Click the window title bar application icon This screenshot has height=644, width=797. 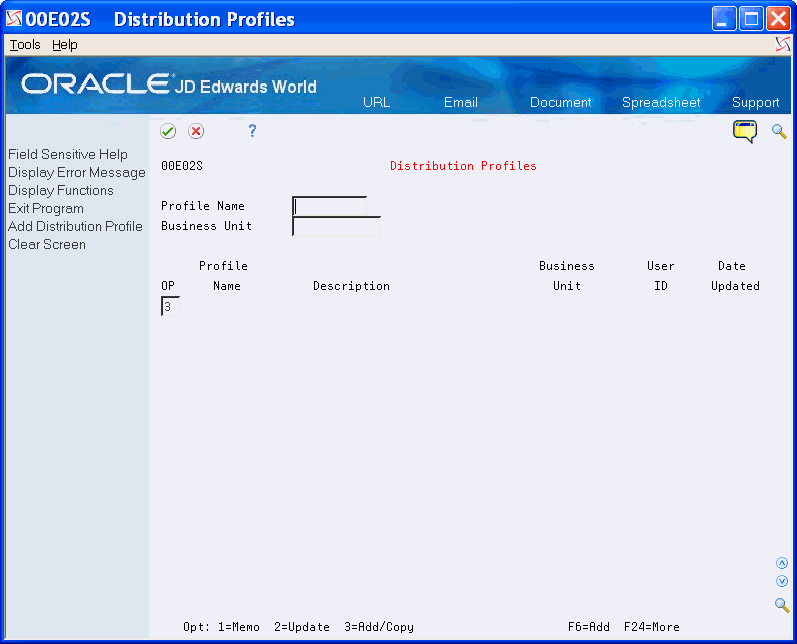click(x=14, y=19)
